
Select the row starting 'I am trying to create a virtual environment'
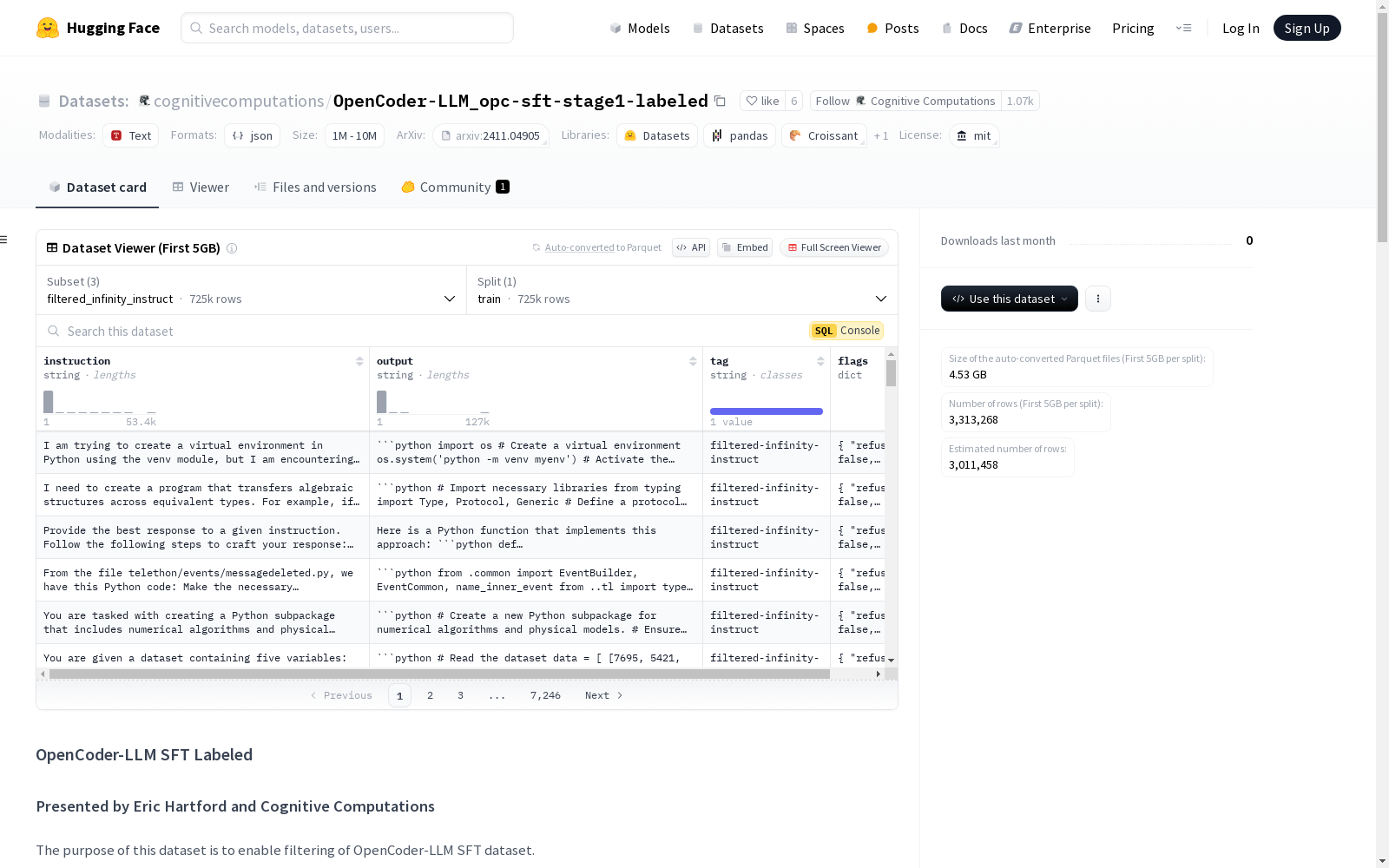[460, 452]
